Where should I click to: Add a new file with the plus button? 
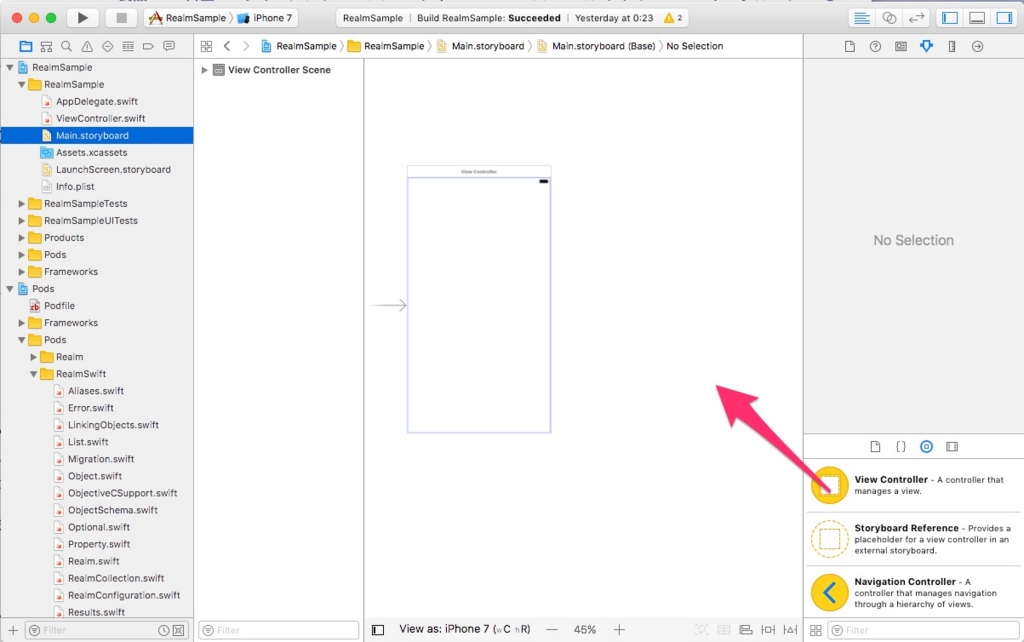[x=13, y=630]
